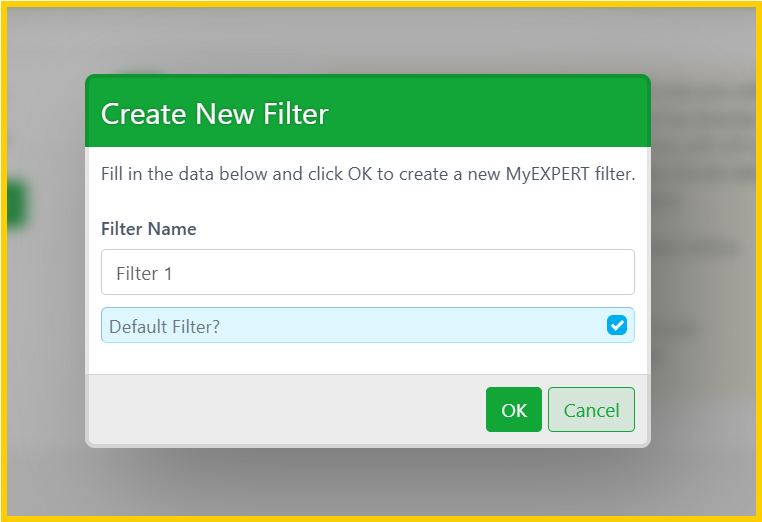Click the "Filter 1" placeholder text

(x=144, y=273)
